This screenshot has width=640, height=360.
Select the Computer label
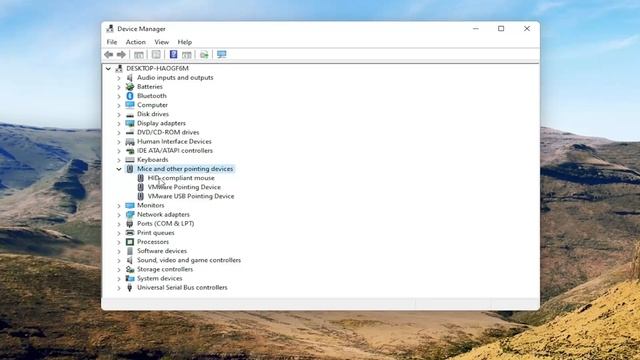(x=152, y=105)
